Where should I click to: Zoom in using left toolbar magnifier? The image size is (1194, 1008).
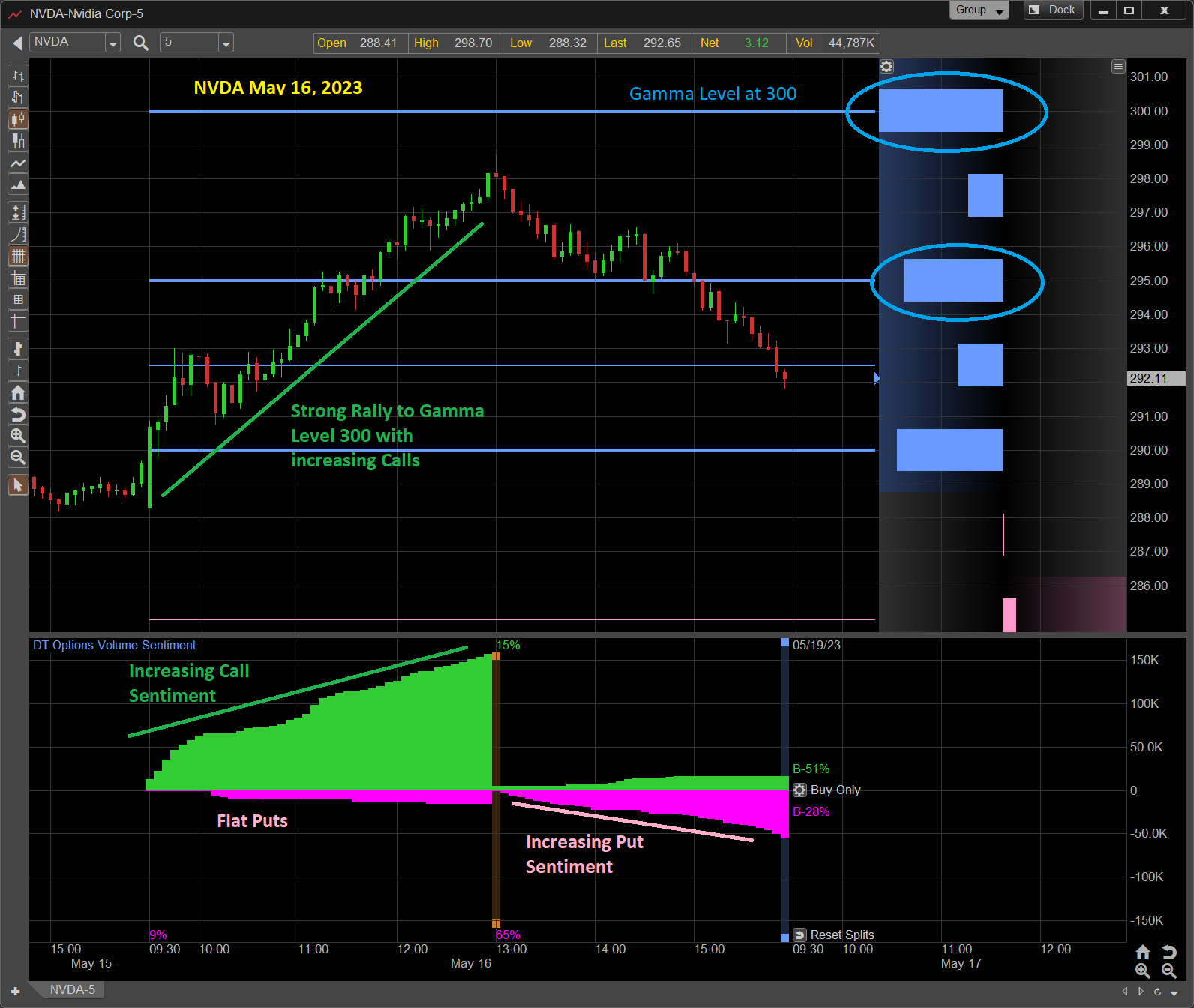tap(18, 436)
